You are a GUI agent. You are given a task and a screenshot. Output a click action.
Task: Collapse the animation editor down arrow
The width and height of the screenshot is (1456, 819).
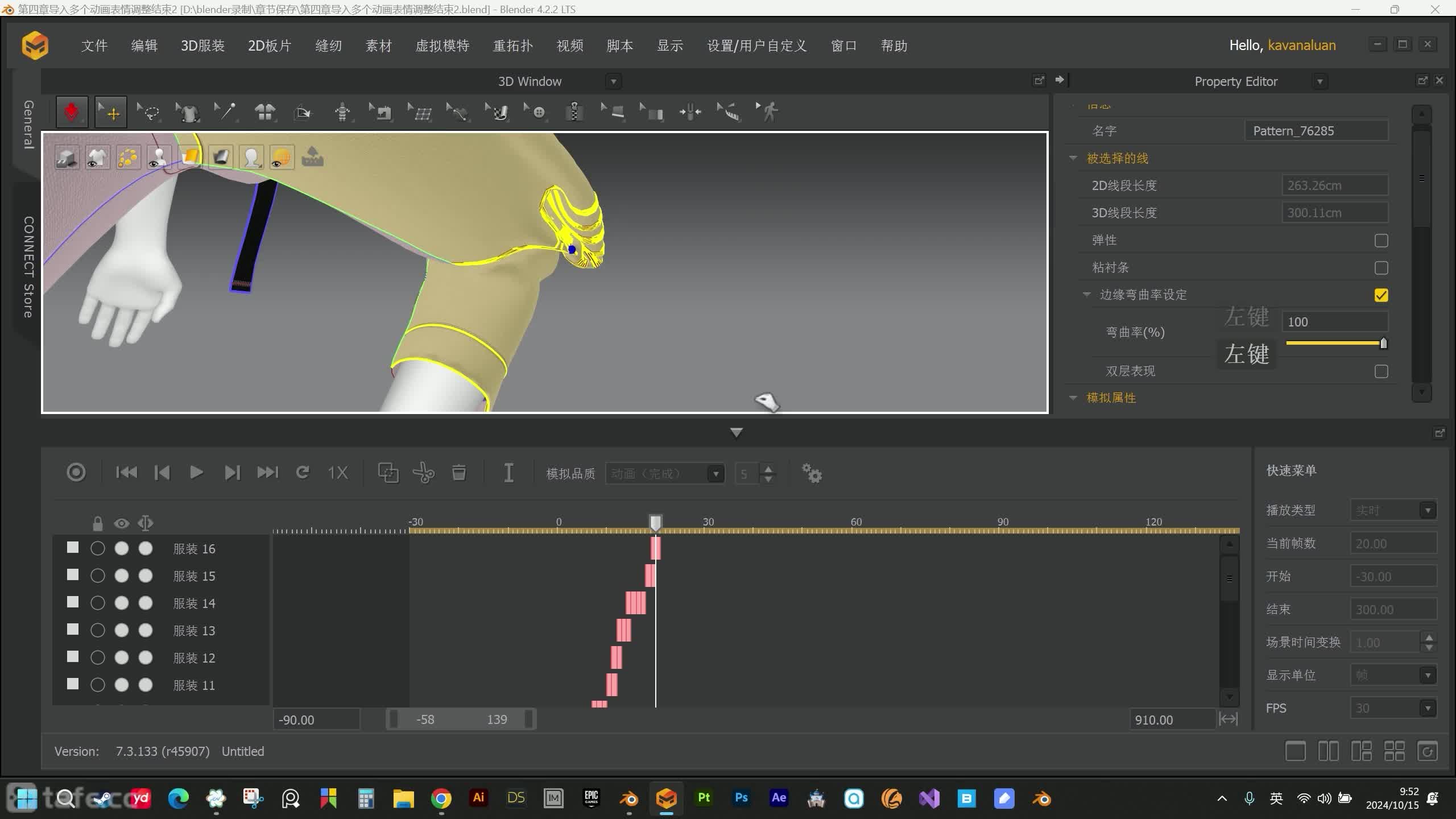737,433
